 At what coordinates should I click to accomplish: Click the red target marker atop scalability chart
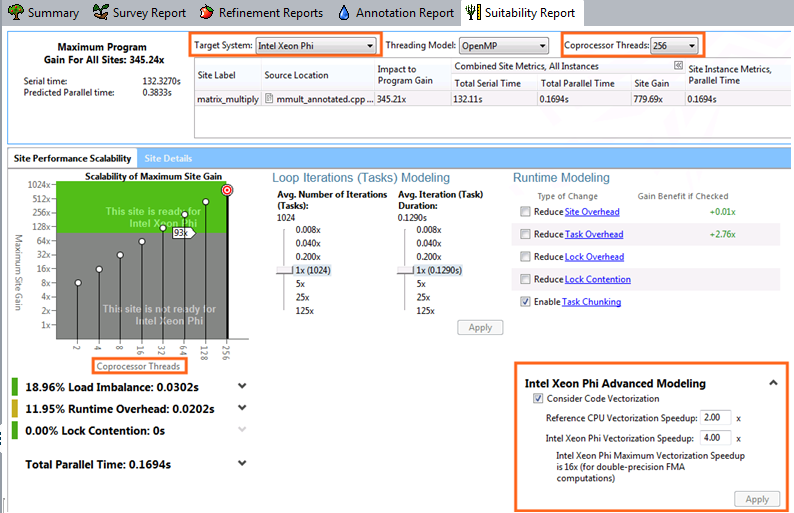[x=227, y=189]
